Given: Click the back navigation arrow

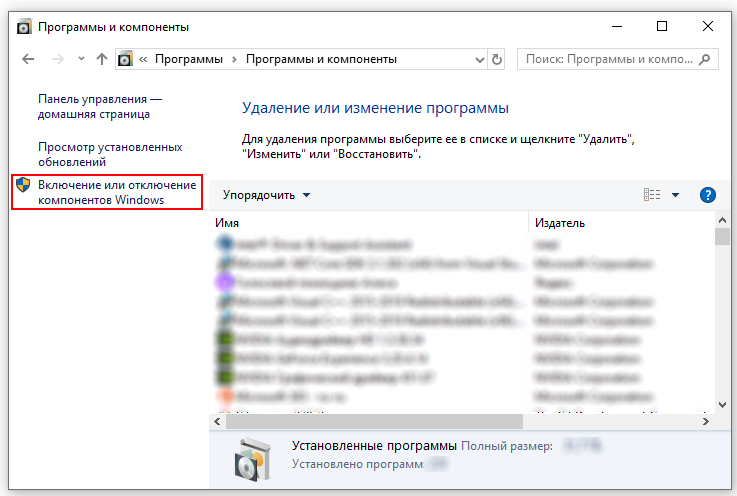Looking at the screenshot, I should click(x=28, y=60).
